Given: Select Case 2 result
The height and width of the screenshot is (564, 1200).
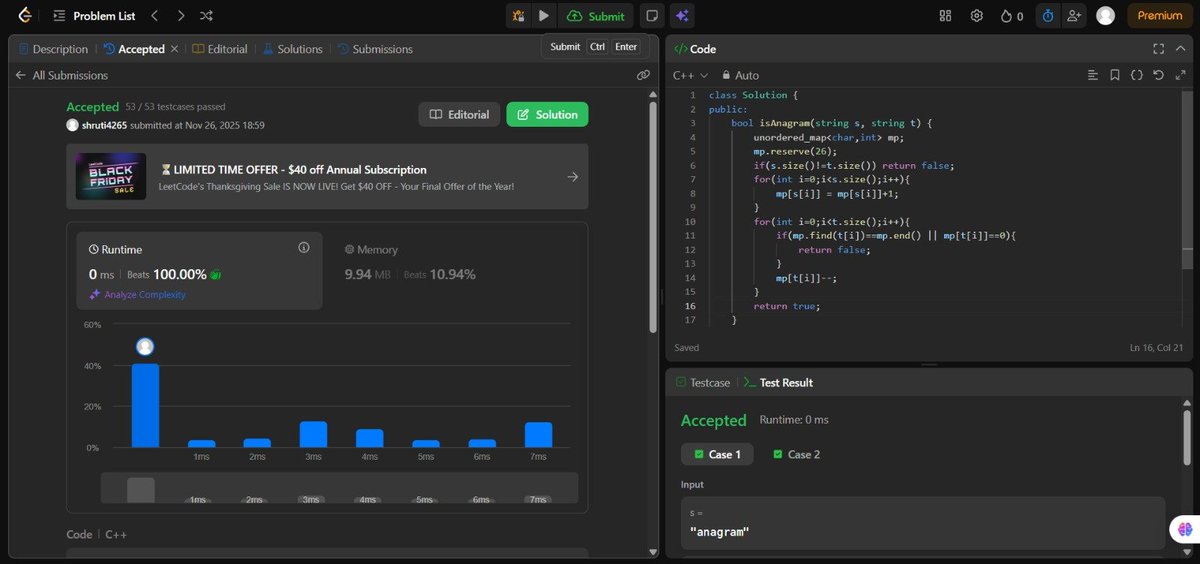Looking at the screenshot, I should click(797, 454).
